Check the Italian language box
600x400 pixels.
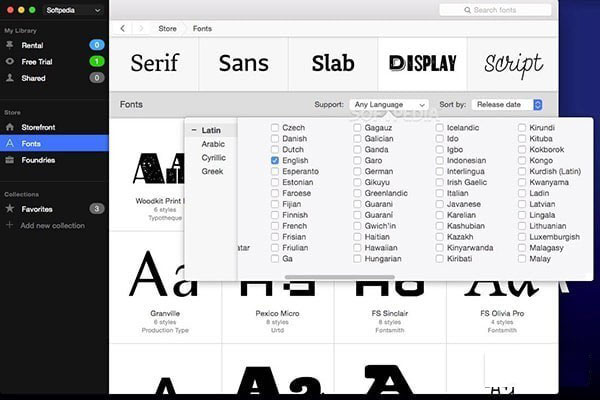coord(440,193)
